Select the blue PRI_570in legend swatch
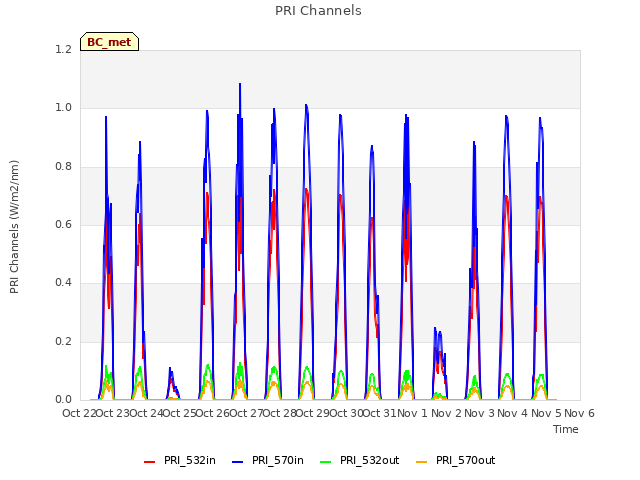Screen dimensions: 640x480 coord(238,461)
